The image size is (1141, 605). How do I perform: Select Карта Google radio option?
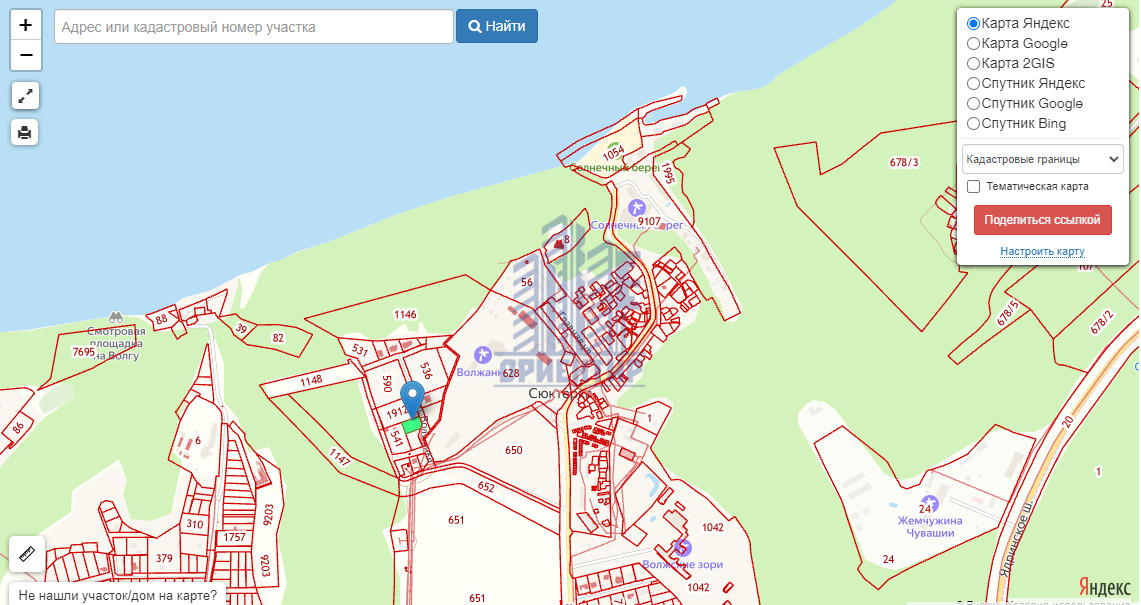[973, 44]
